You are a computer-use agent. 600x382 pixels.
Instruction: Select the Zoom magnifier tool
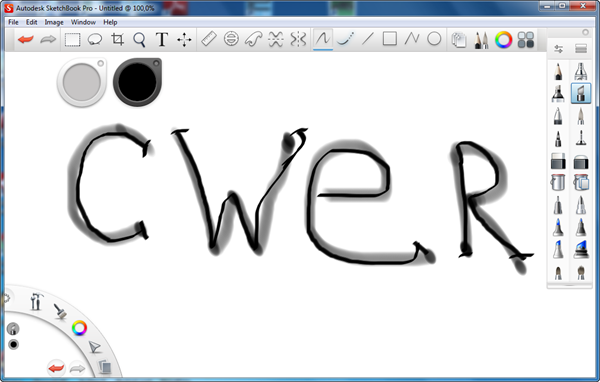coord(139,39)
